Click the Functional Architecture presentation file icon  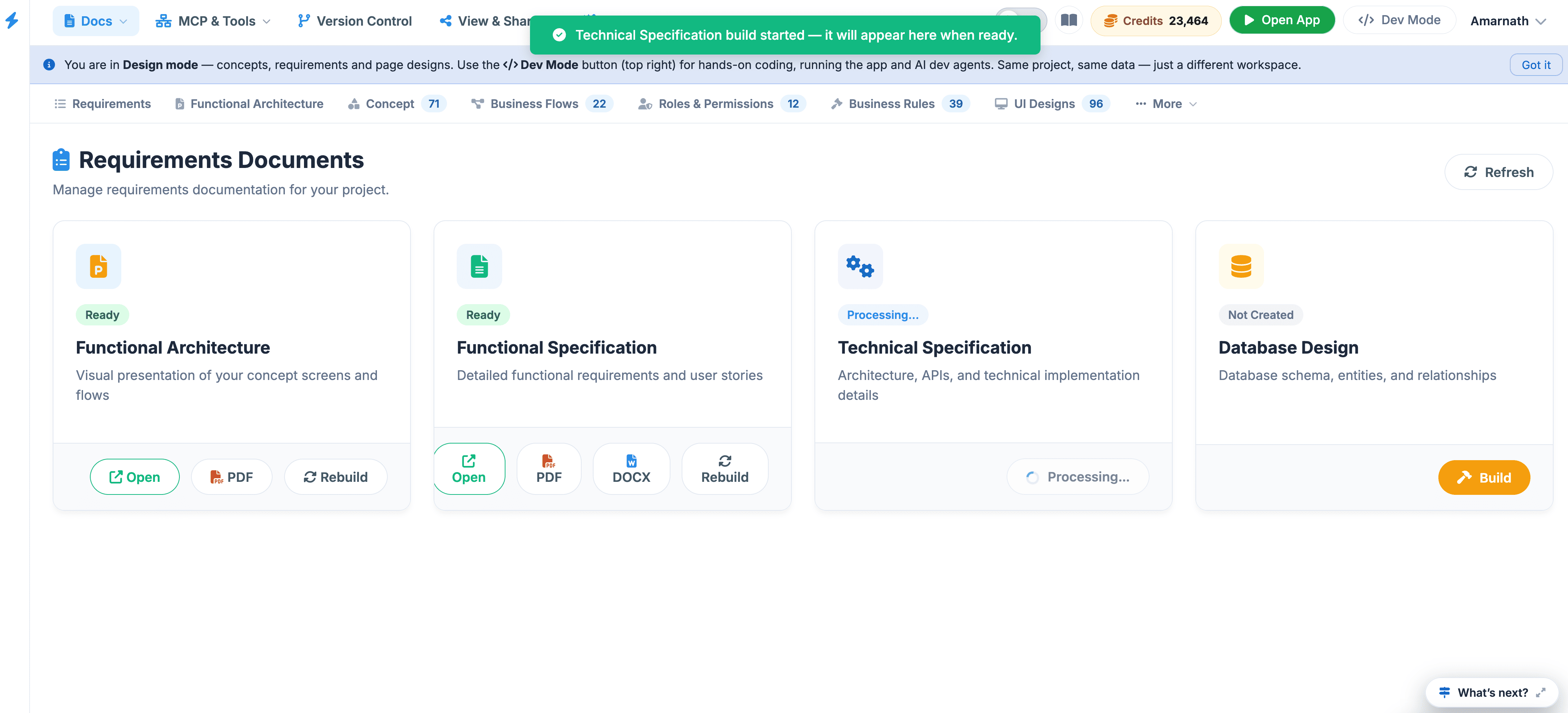(x=99, y=266)
